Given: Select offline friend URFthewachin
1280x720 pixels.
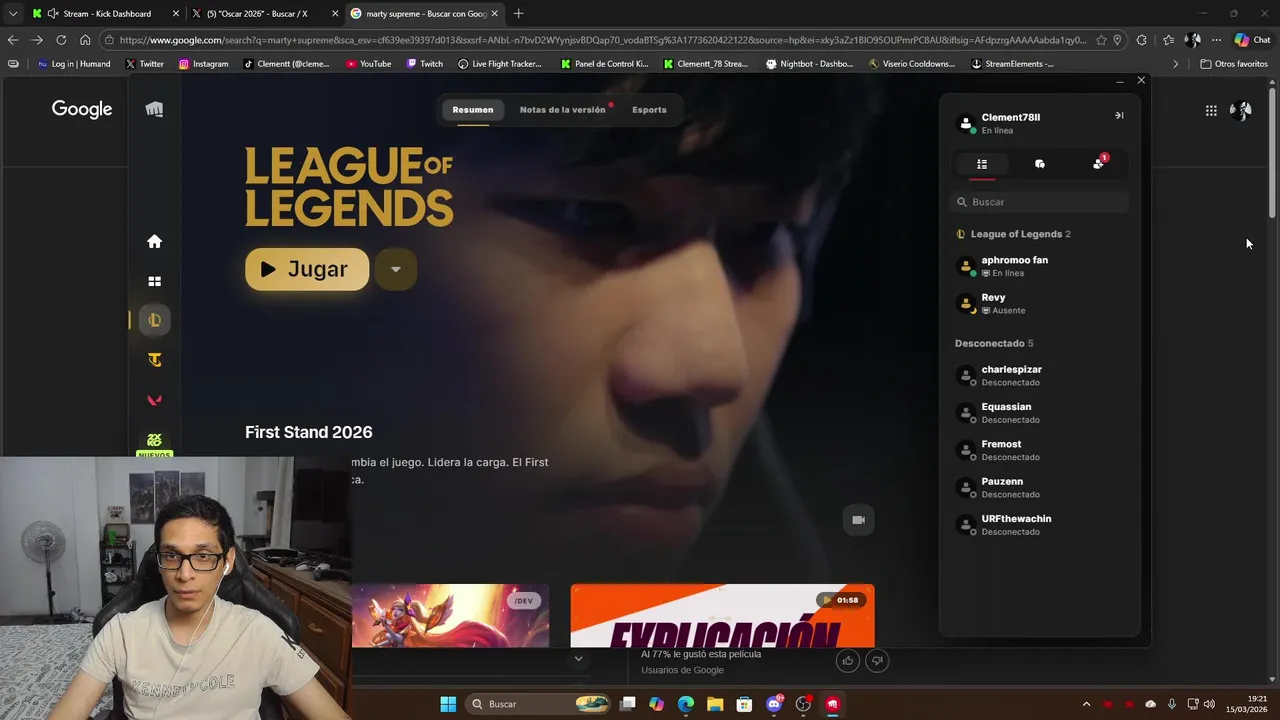Looking at the screenshot, I should pyautogui.click(x=1040, y=525).
